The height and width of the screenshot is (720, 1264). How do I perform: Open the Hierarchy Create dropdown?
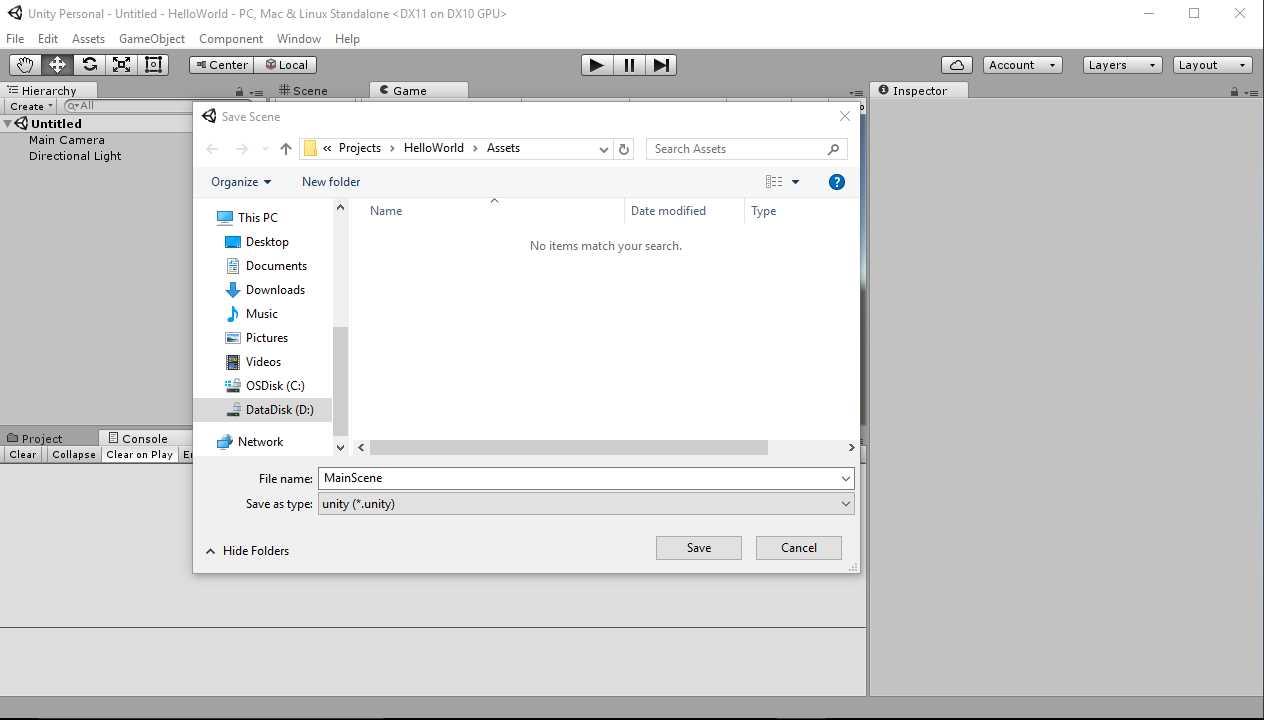pos(30,106)
